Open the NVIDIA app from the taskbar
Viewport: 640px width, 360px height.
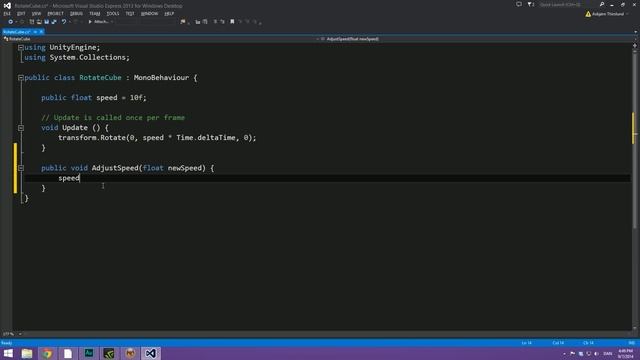pos(109,353)
